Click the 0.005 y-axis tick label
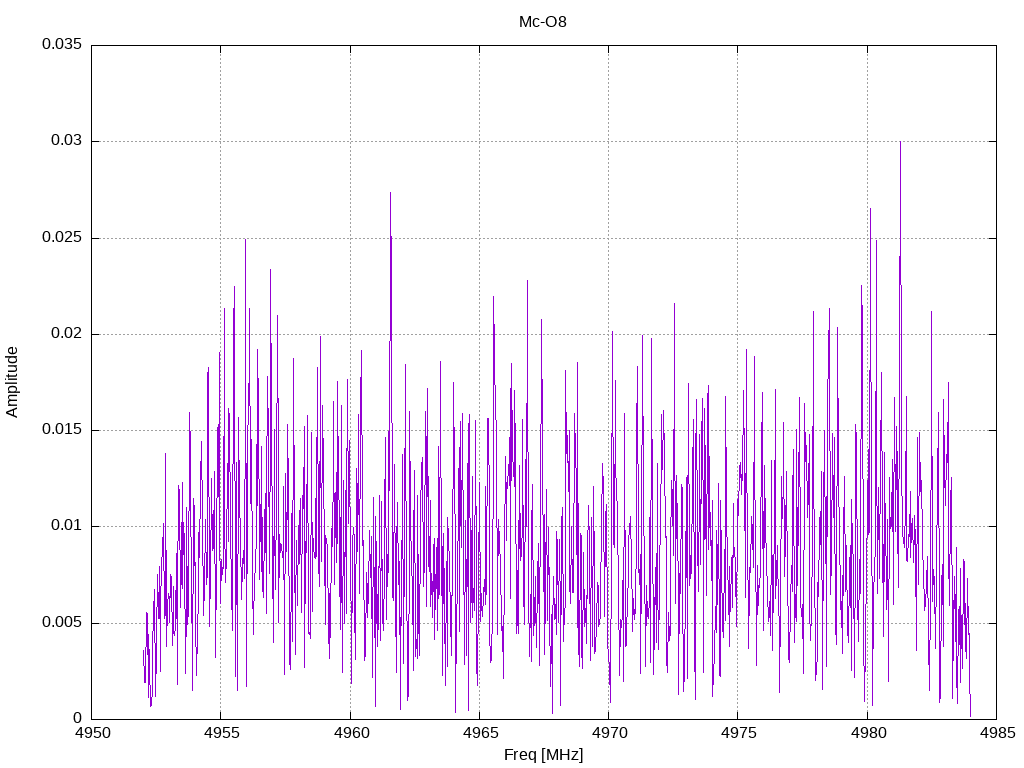The height and width of the screenshot is (768, 1024). tap(61, 623)
